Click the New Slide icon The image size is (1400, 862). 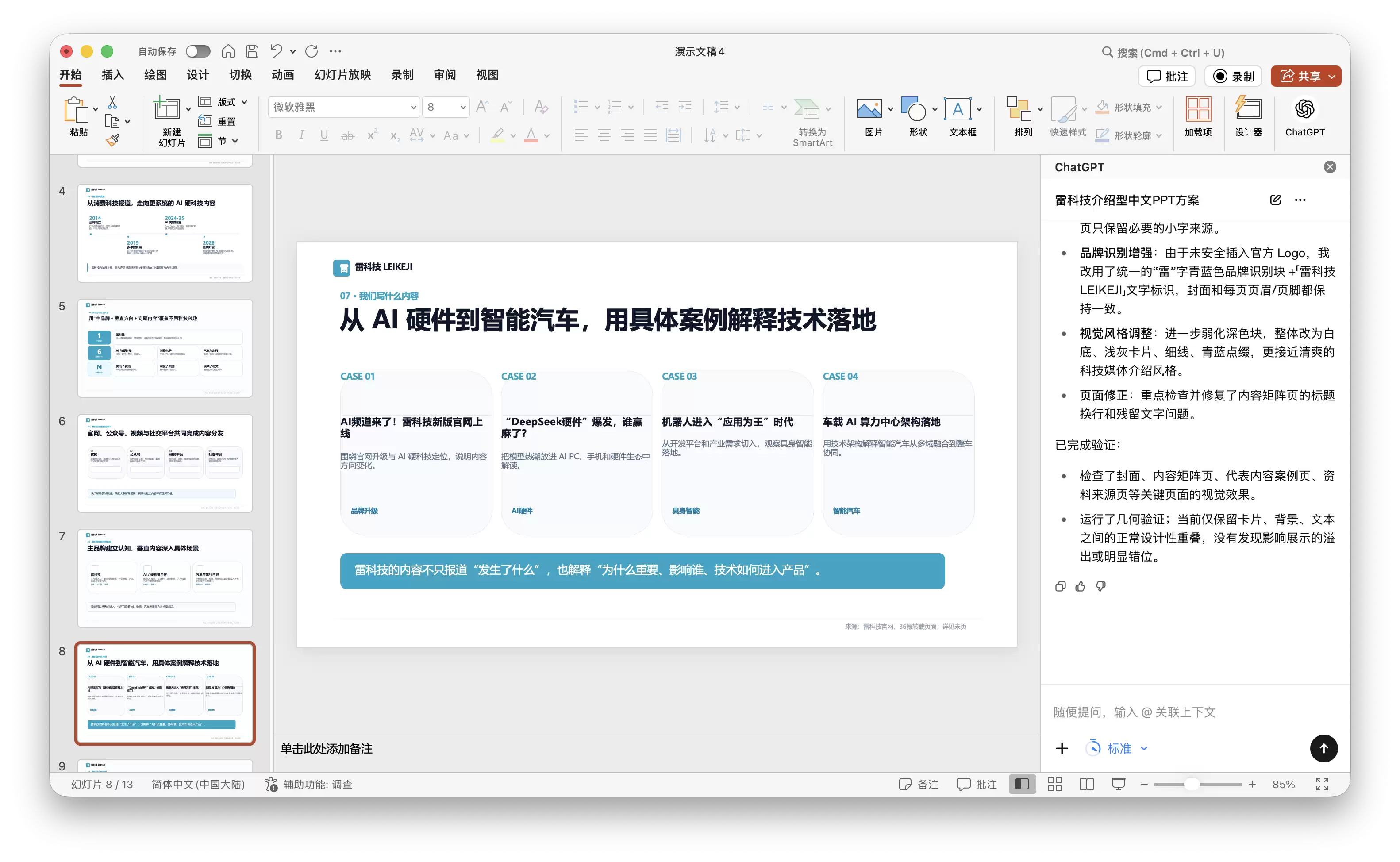pos(166,109)
